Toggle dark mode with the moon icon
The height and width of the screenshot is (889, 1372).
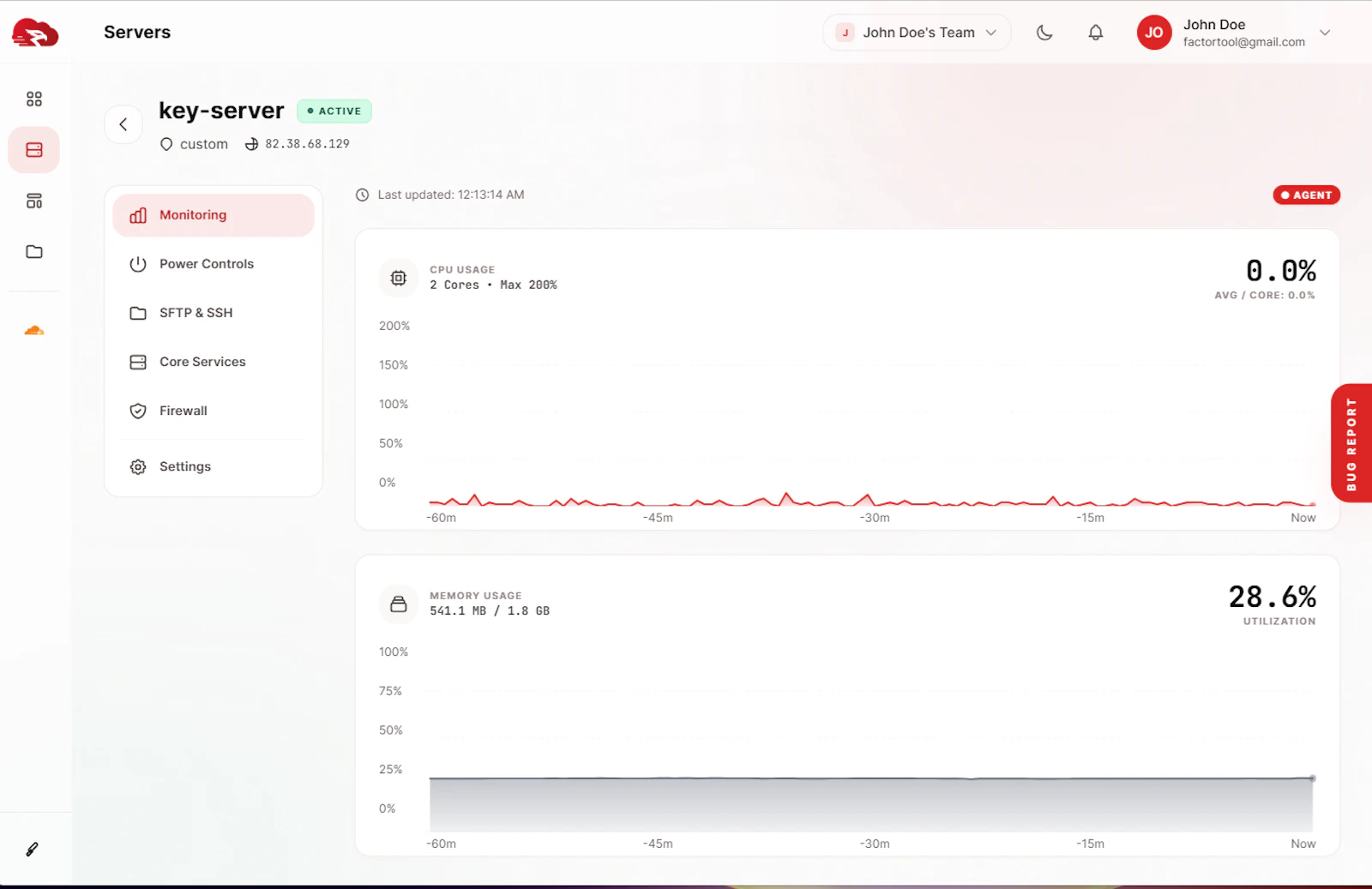coord(1044,33)
